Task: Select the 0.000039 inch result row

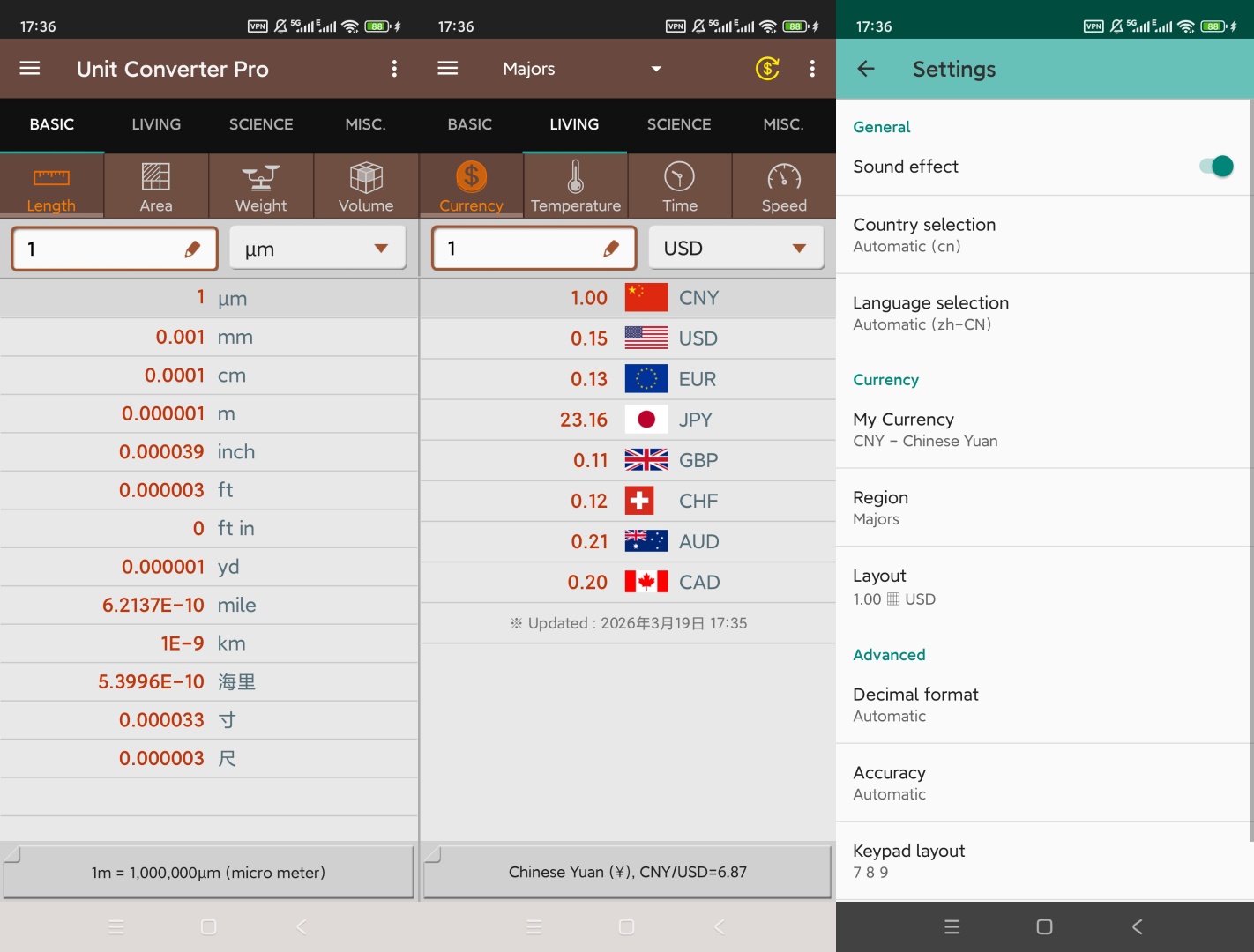Action: click(x=209, y=452)
